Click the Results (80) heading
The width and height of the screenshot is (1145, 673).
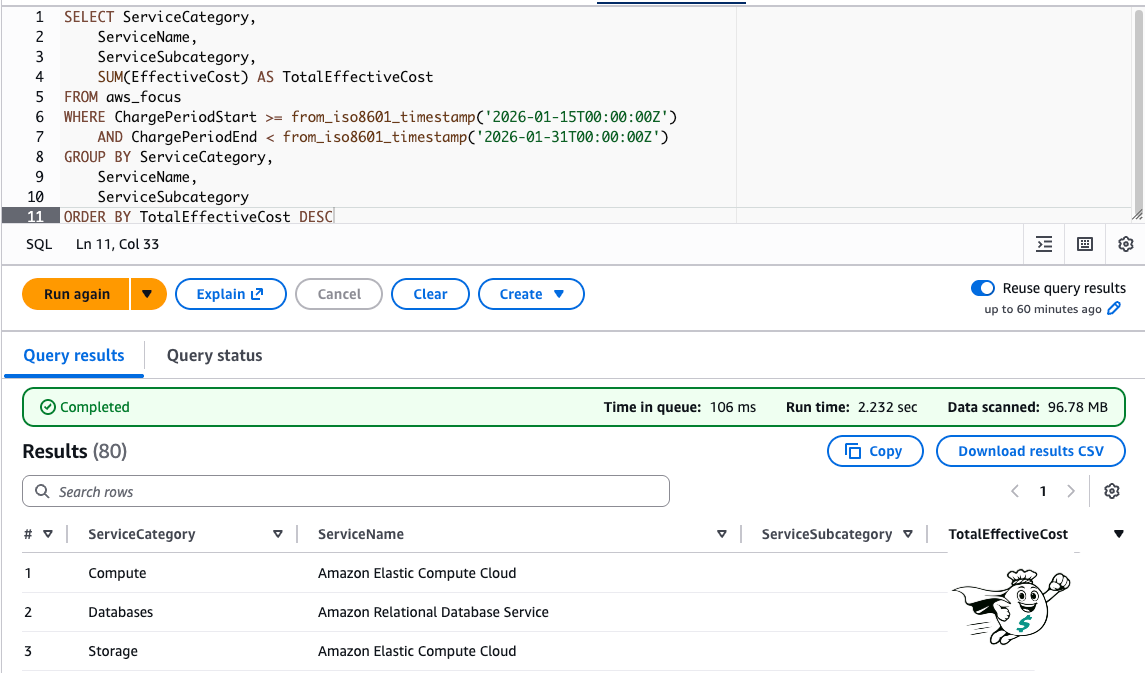point(74,451)
